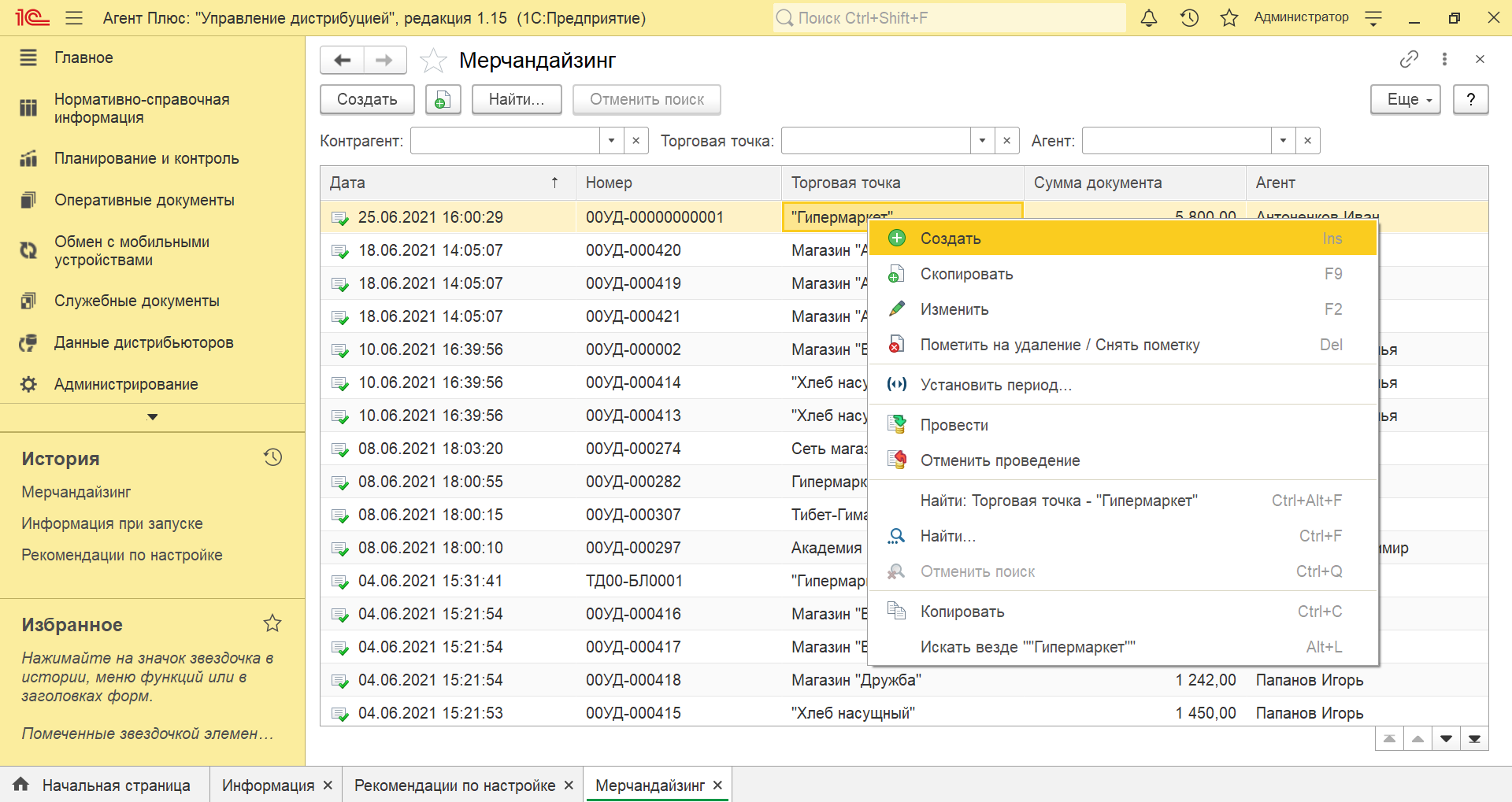Screen dimensions: 1512x802
Task: Select Пометить на удаление / Снять пометку
Action: point(1123,345)
